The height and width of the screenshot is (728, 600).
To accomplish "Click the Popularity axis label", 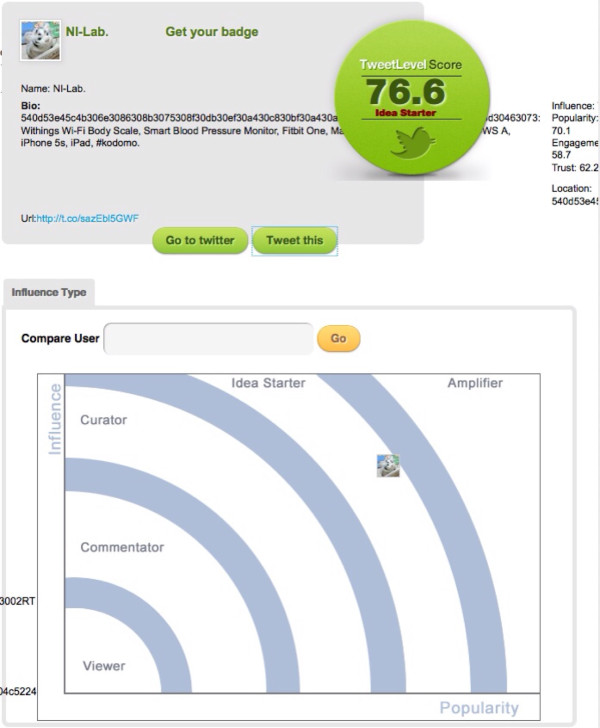I will coord(479,708).
